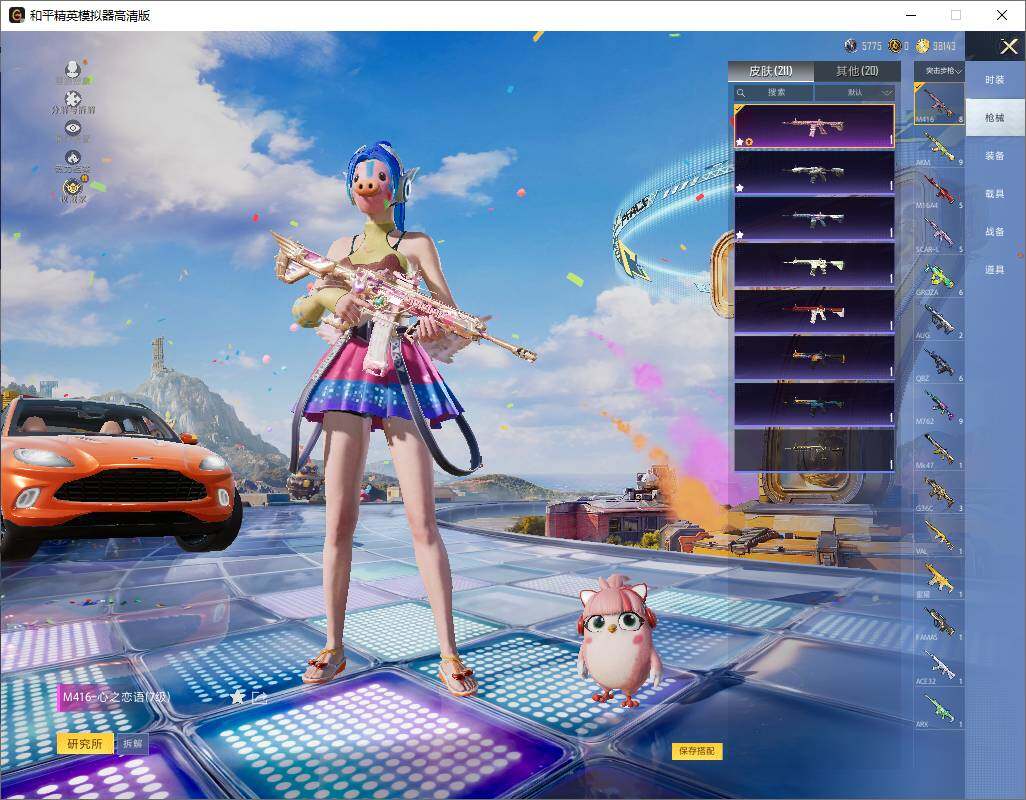Click the emulator app icon in title bar

16,15
